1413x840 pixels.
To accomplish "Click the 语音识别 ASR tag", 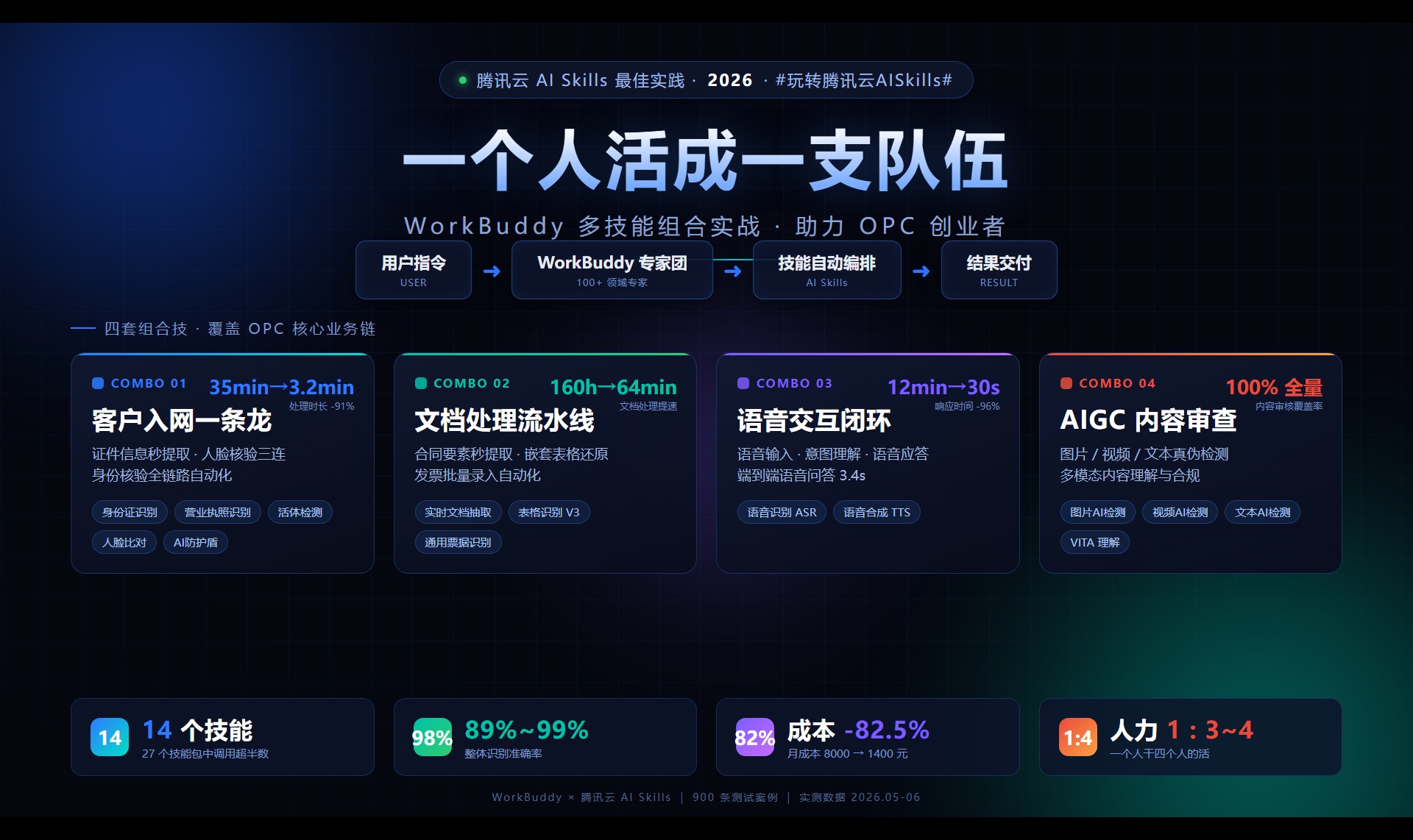I will [x=782, y=512].
